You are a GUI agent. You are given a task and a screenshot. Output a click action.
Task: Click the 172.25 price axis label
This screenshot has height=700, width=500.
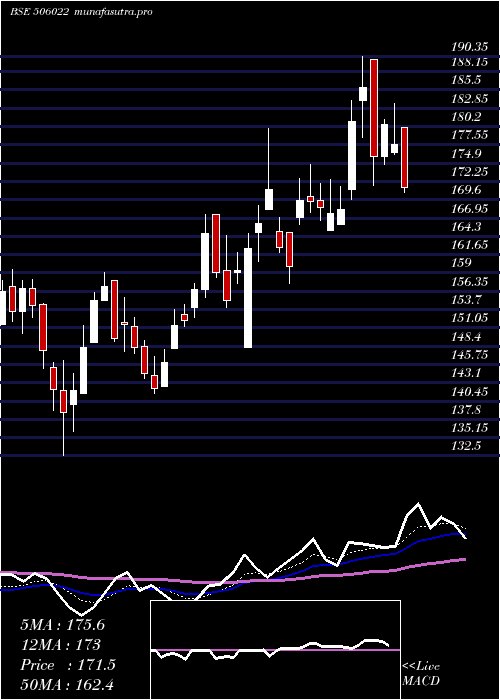click(469, 171)
